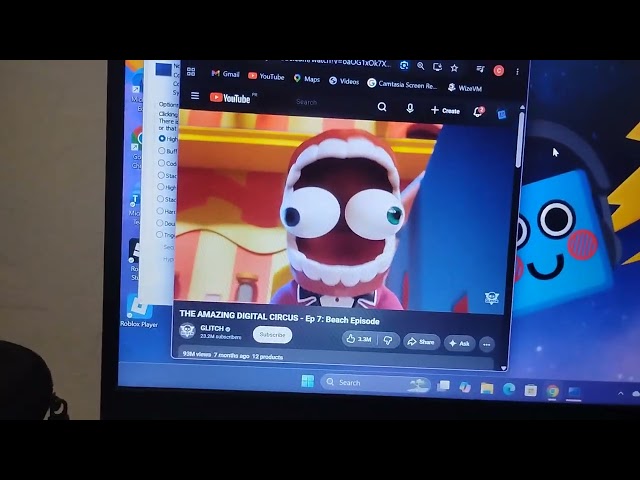This screenshot has height=480, width=640.
Task: Click the zoom magnifier icon in address bar
Action: tap(420, 66)
